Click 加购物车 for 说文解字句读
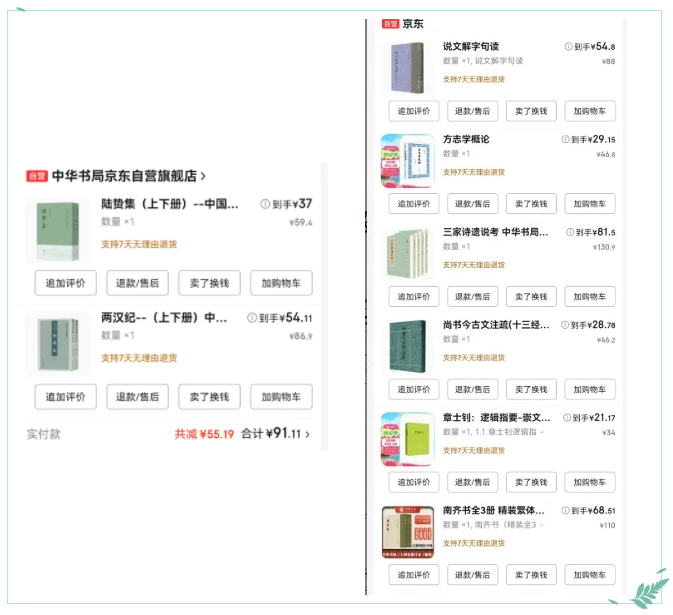The image size is (673, 615). pos(590,111)
